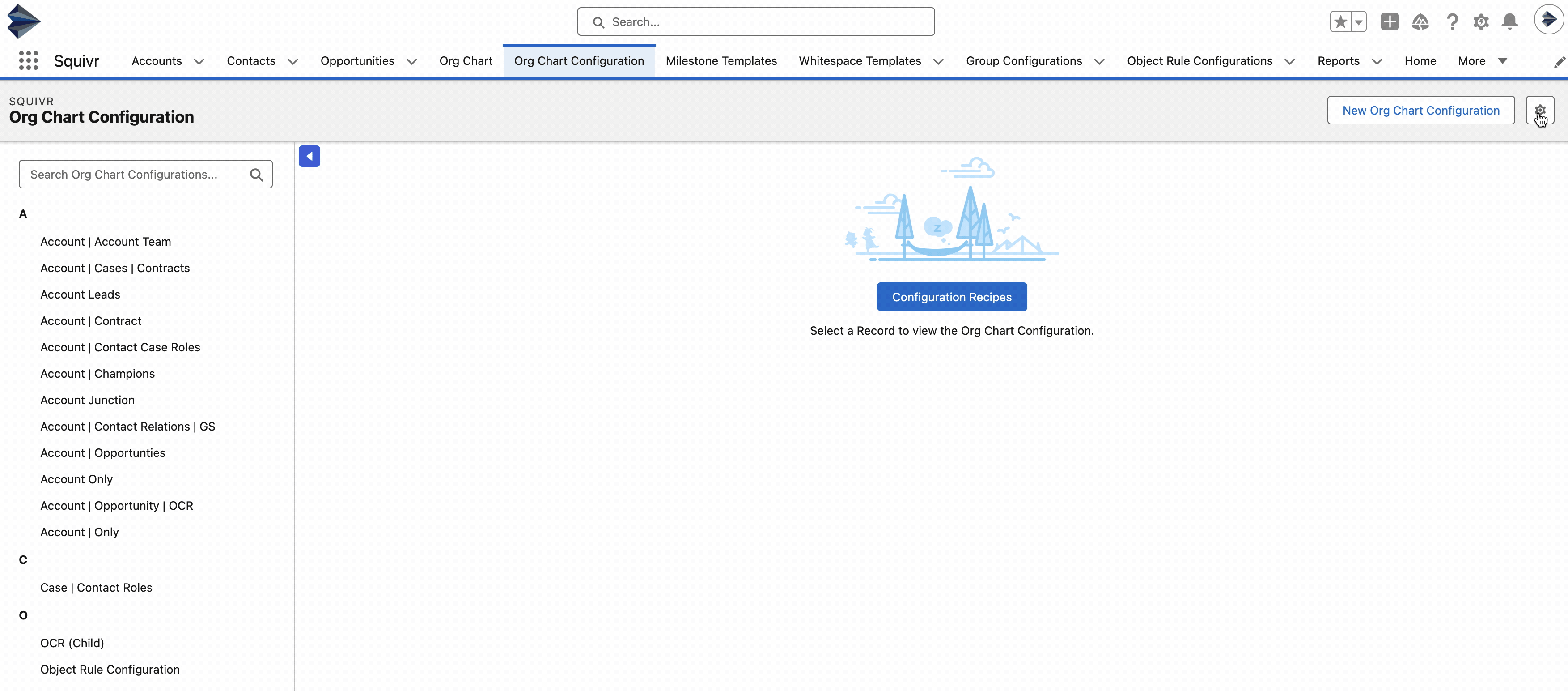Open the More navigation dropdown

coord(1482,61)
